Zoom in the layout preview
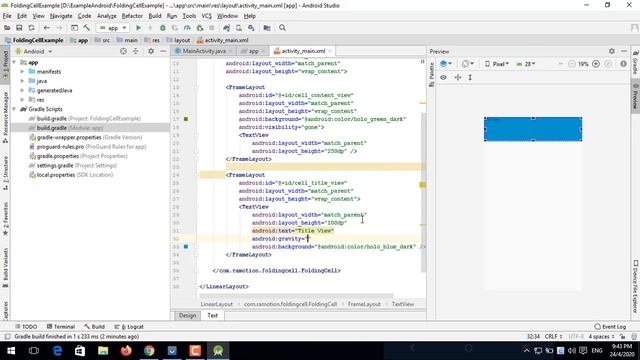 596,64
